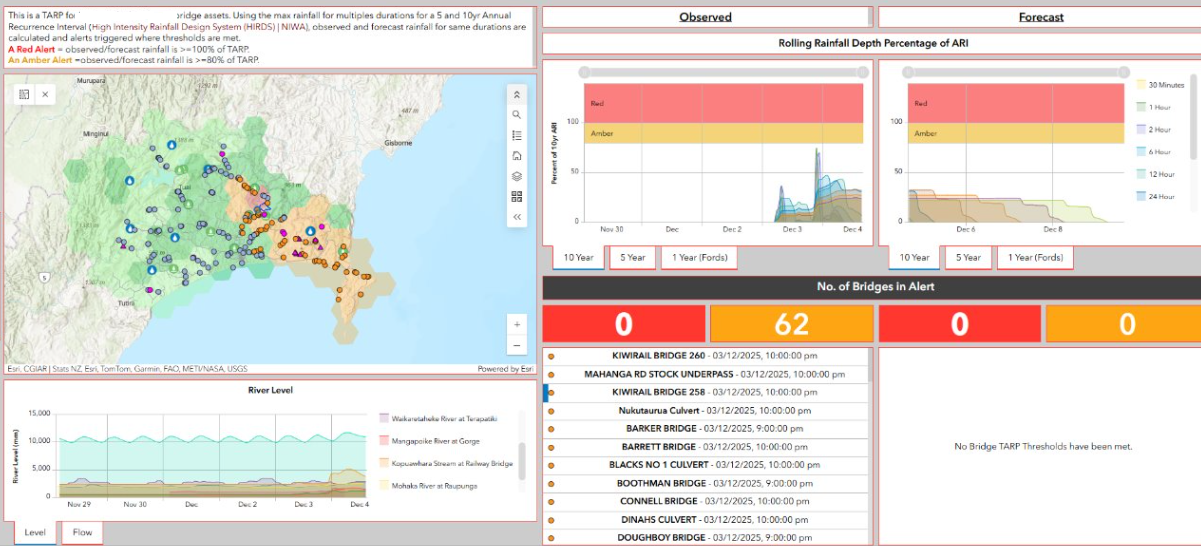Open the map layers panel
This screenshot has height=551, width=1201.
point(517,176)
